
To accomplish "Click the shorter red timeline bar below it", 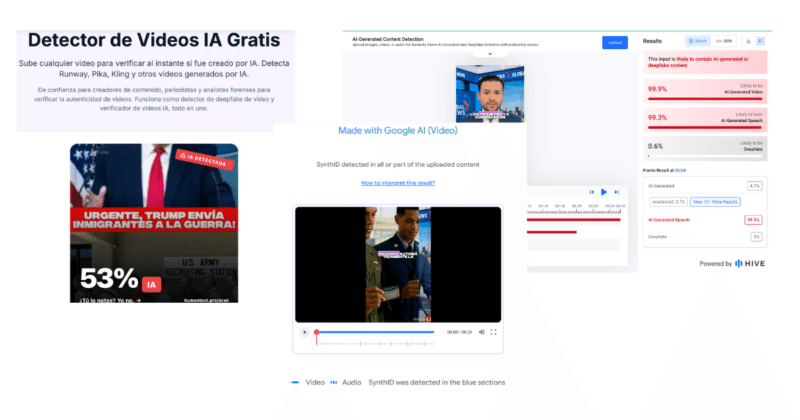I will 552,232.
